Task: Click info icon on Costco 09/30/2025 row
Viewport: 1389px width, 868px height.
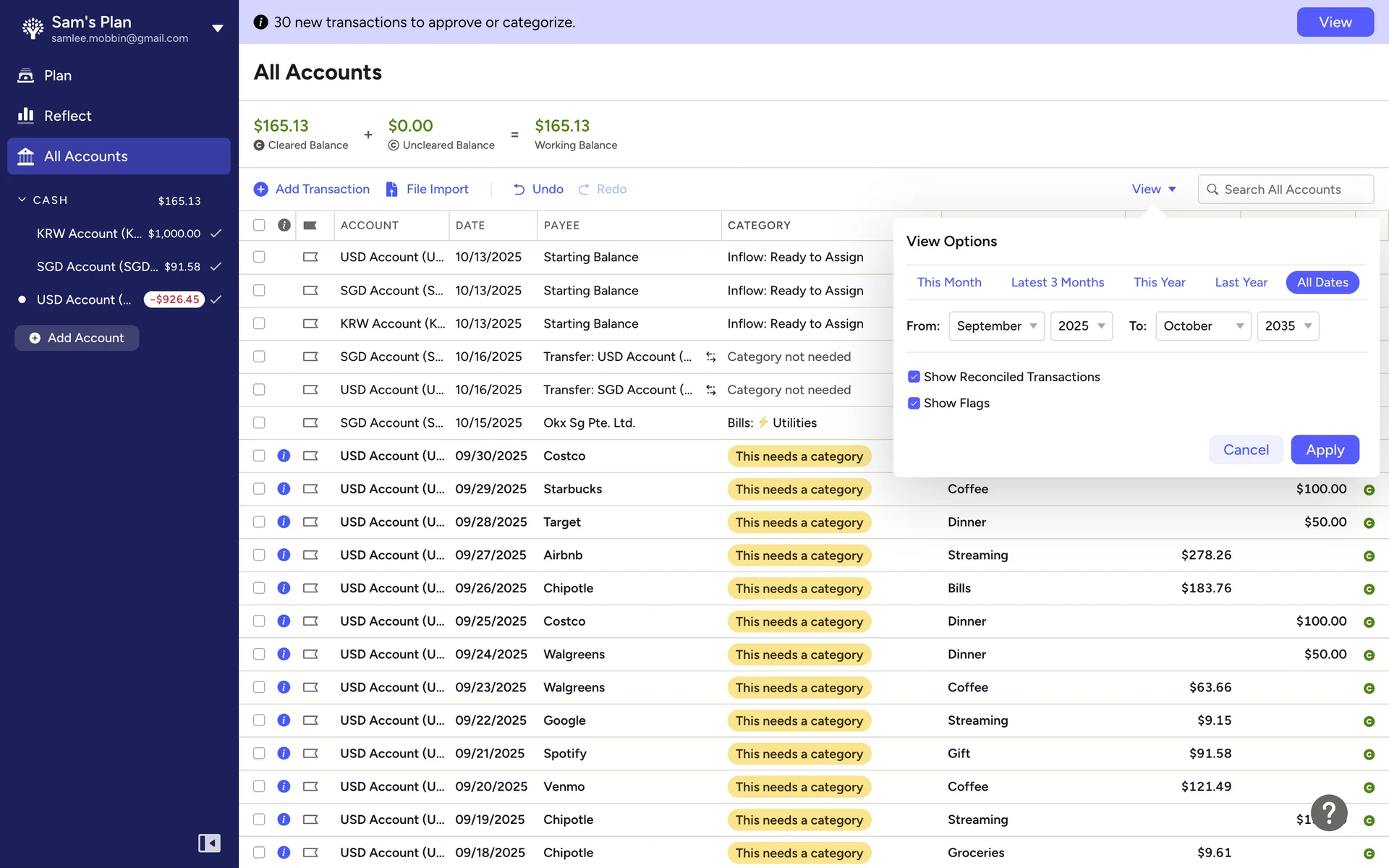Action: tap(284, 456)
